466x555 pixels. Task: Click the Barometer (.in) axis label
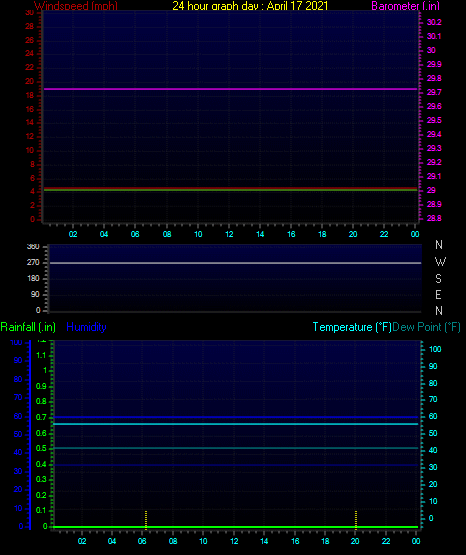[405, 6]
